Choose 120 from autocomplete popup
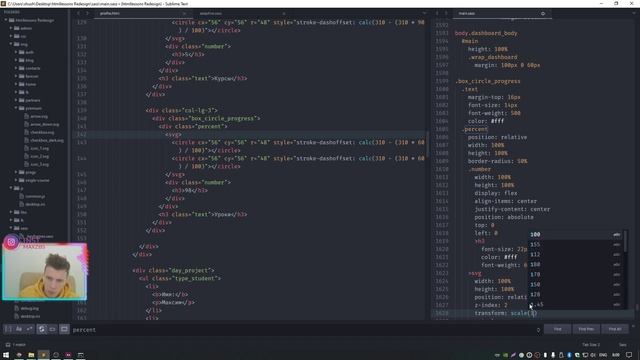The height and width of the screenshot is (360, 640). coord(576,294)
